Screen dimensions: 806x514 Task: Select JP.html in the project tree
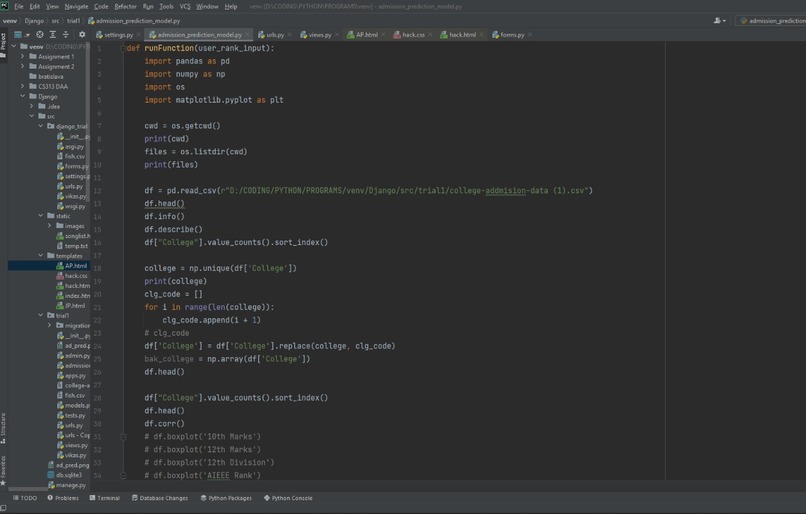pos(70,306)
